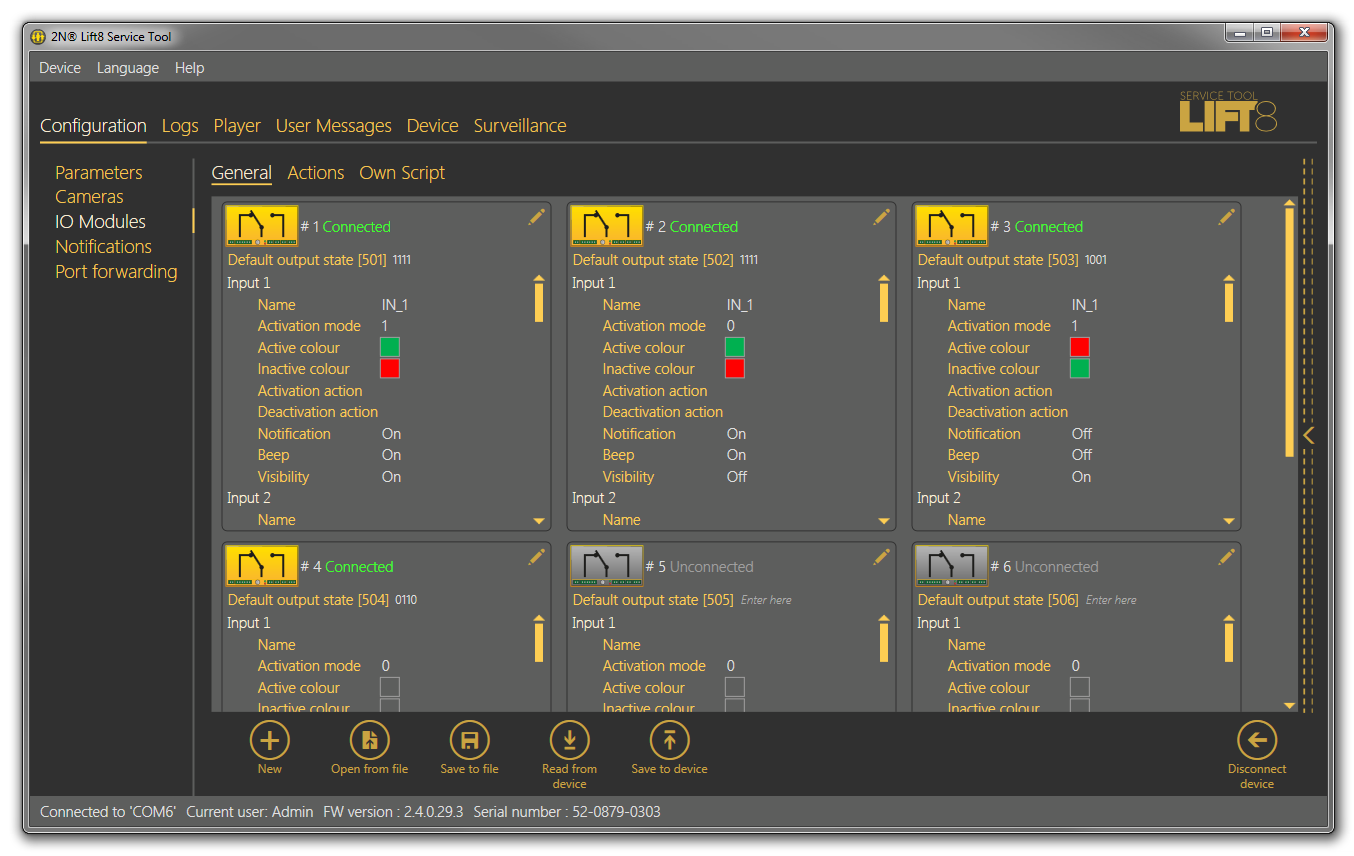The image size is (1354, 856).
Task: Click the Save to device icon
Action: click(x=669, y=741)
